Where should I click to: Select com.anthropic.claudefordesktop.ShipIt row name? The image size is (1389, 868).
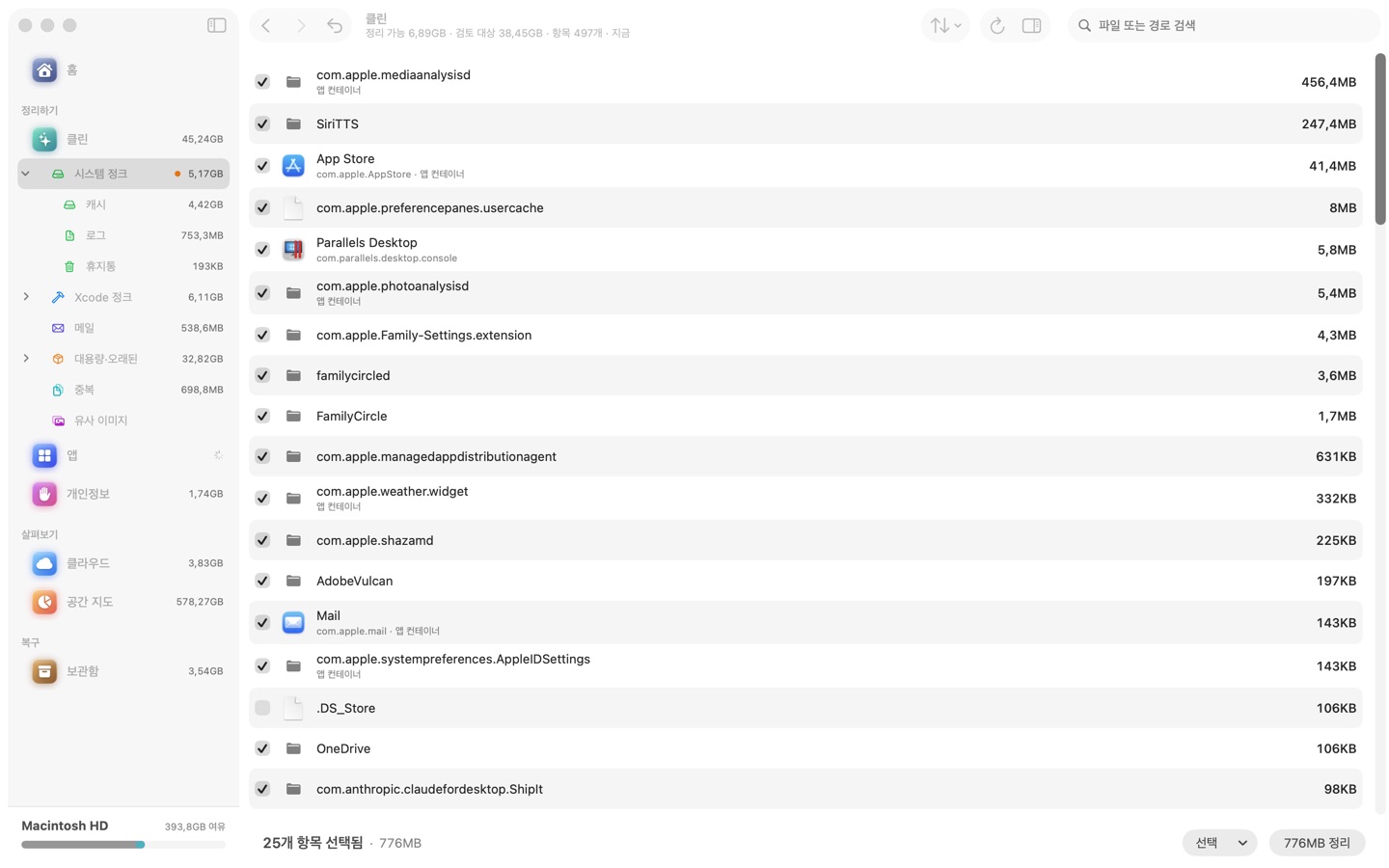point(429,789)
